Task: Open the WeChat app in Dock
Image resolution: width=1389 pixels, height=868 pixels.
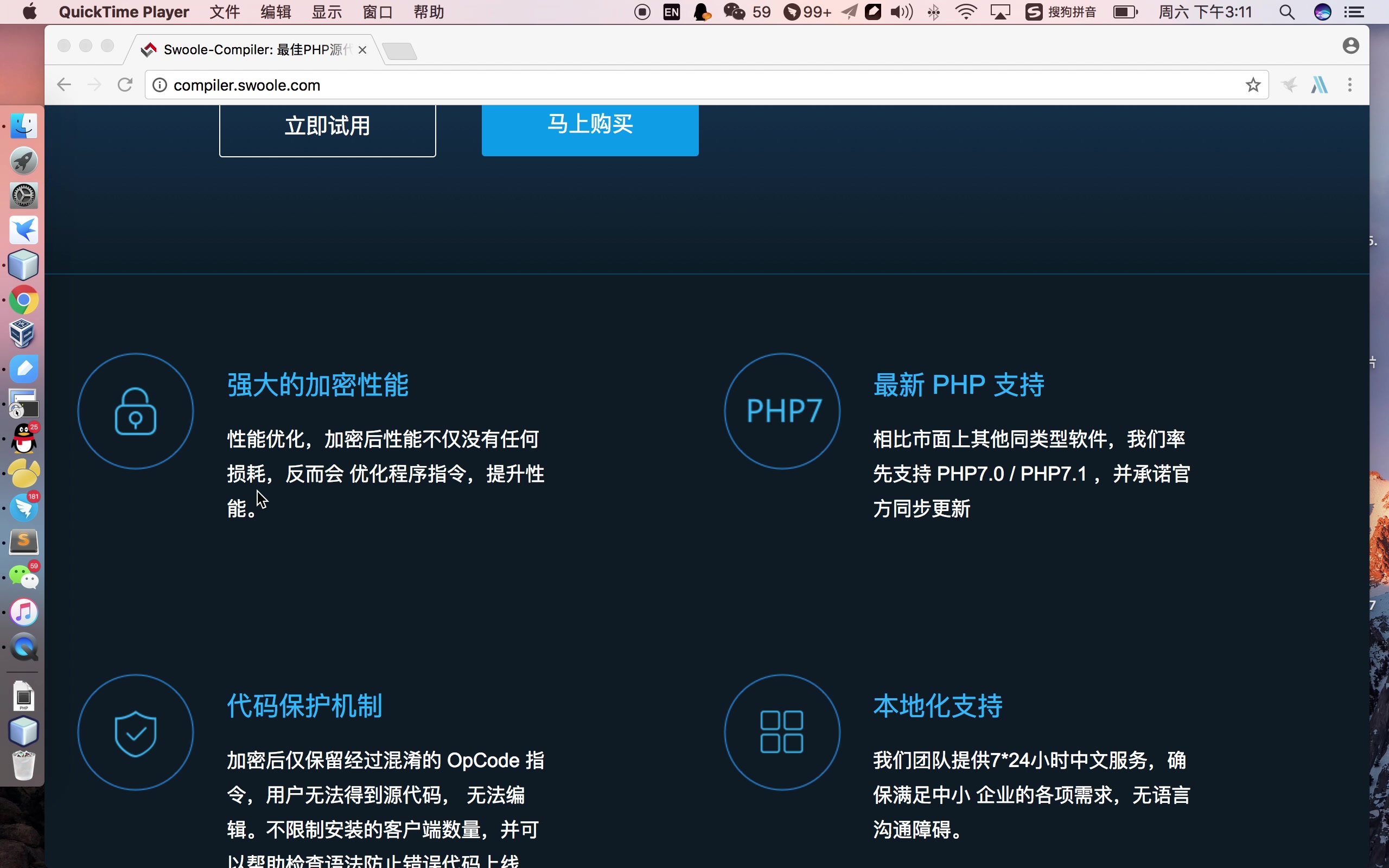Action: point(23,576)
